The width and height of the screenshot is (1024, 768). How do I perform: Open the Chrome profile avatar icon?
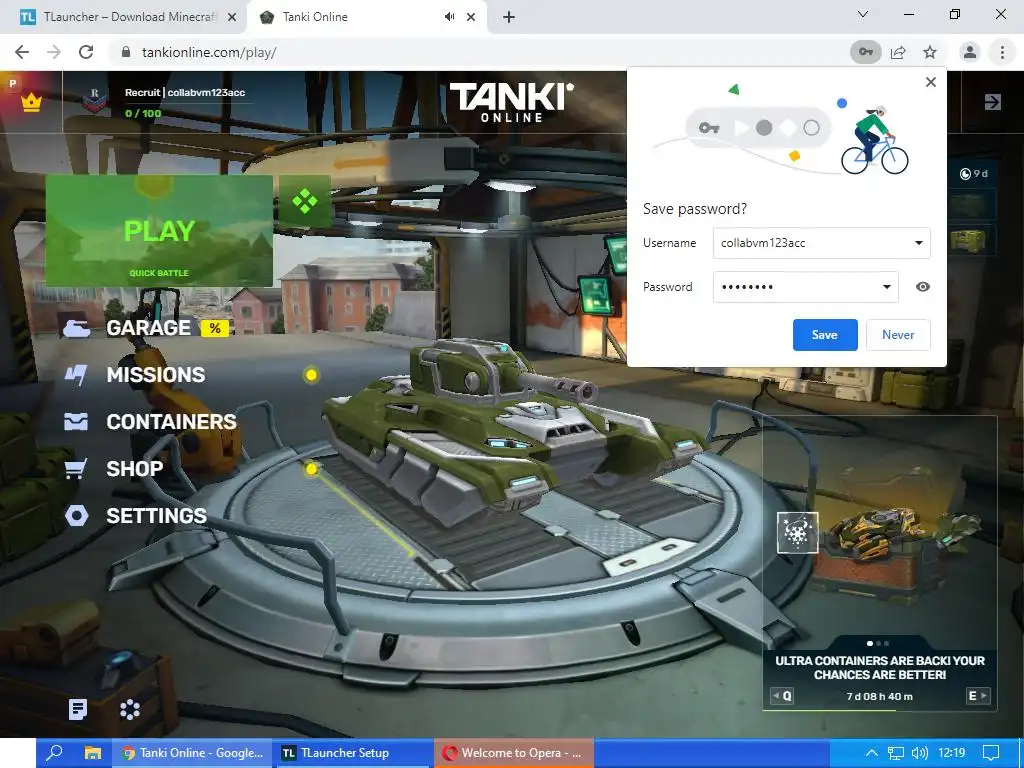click(970, 52)
